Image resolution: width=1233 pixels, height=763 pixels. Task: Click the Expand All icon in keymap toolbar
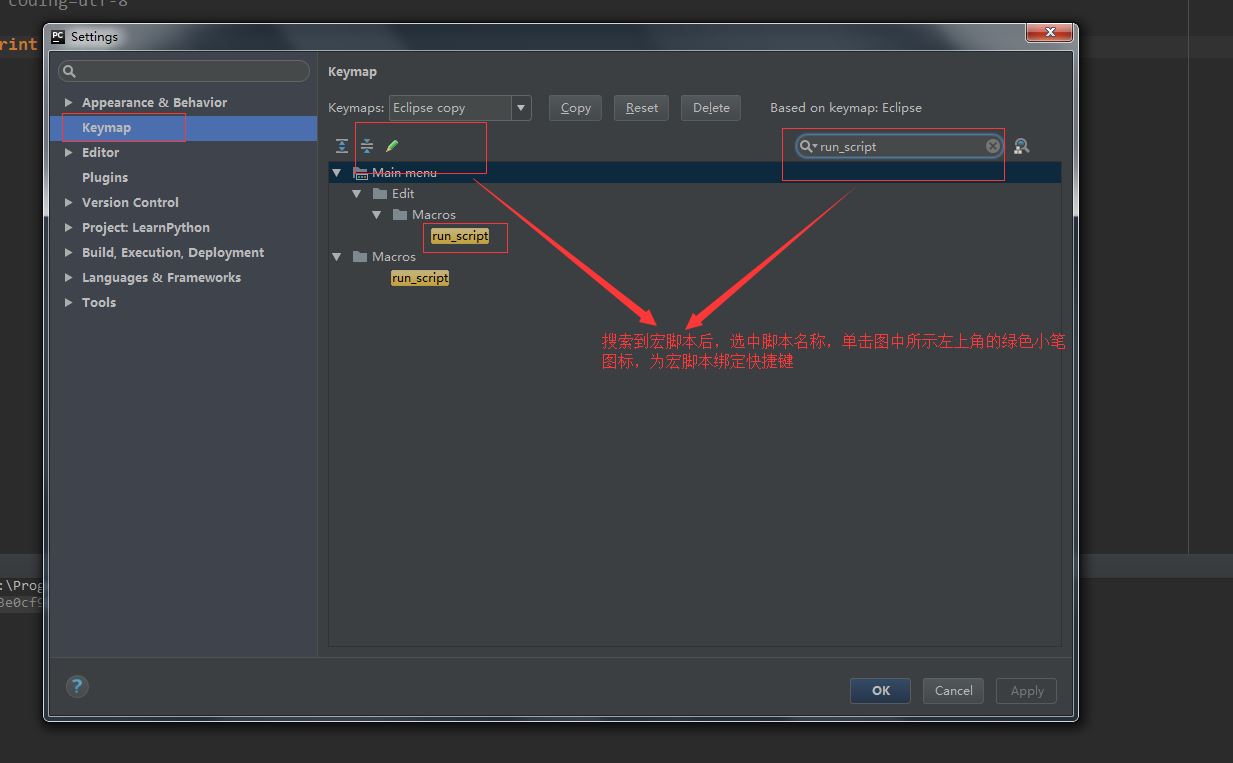click(342, 146)
